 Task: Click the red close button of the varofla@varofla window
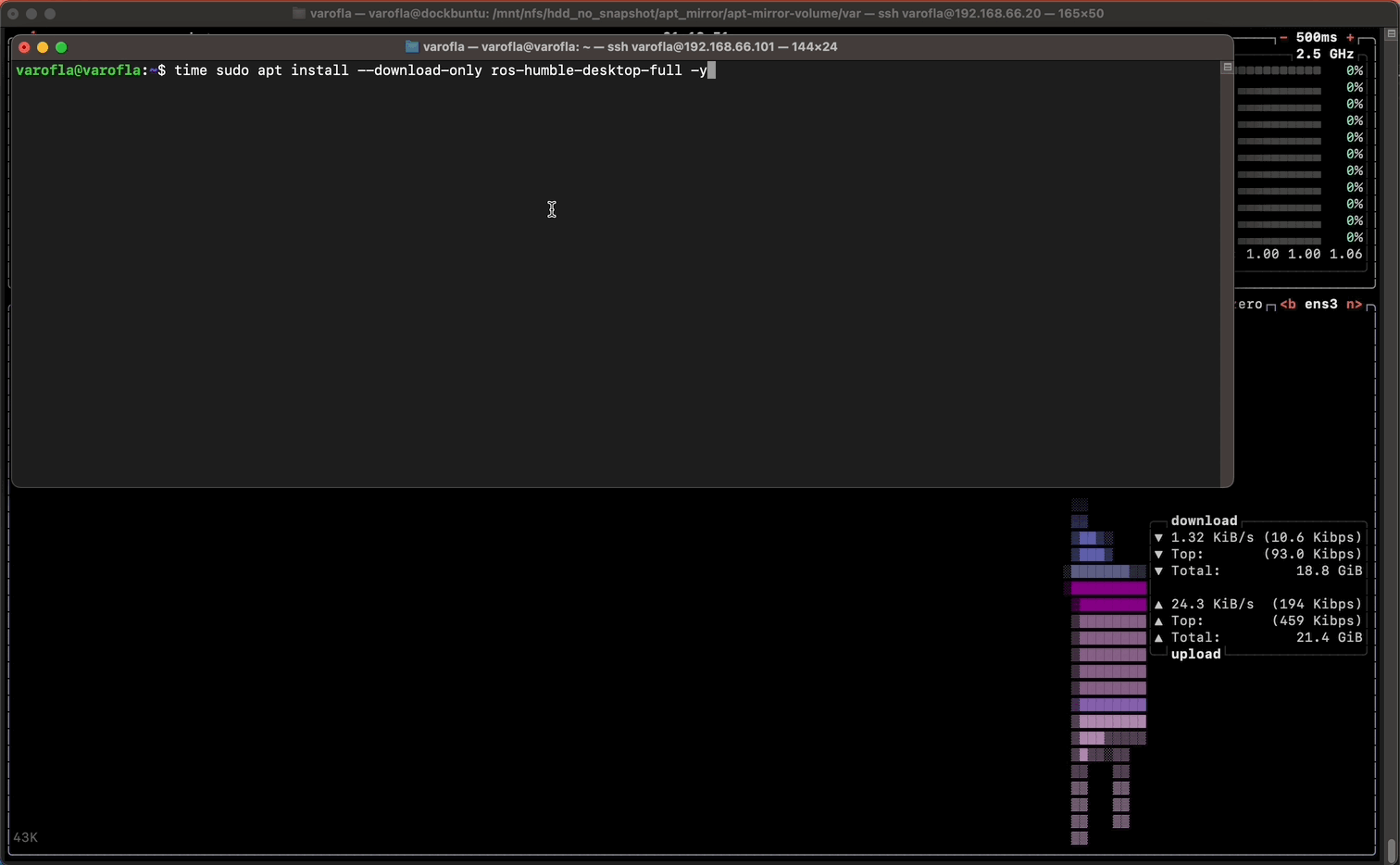coord(24,47)
